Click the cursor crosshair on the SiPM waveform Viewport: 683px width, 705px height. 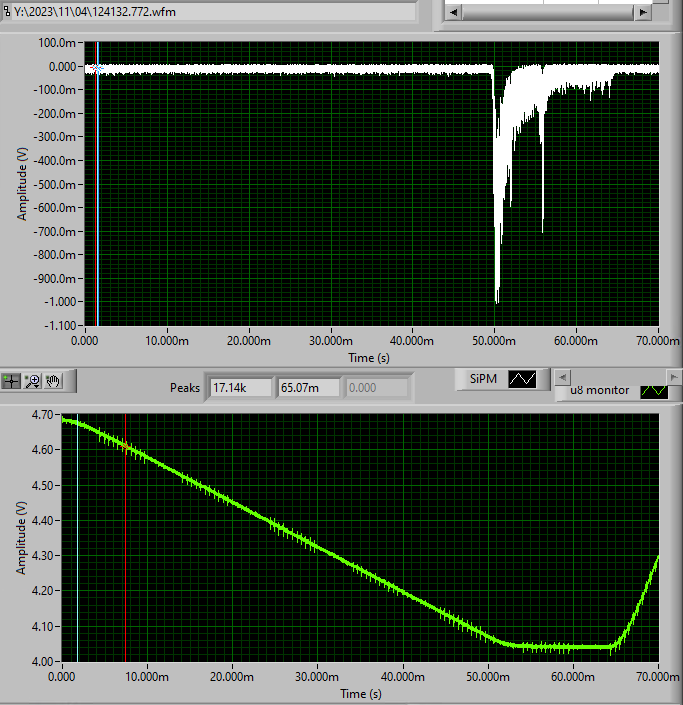pos(97,68)
